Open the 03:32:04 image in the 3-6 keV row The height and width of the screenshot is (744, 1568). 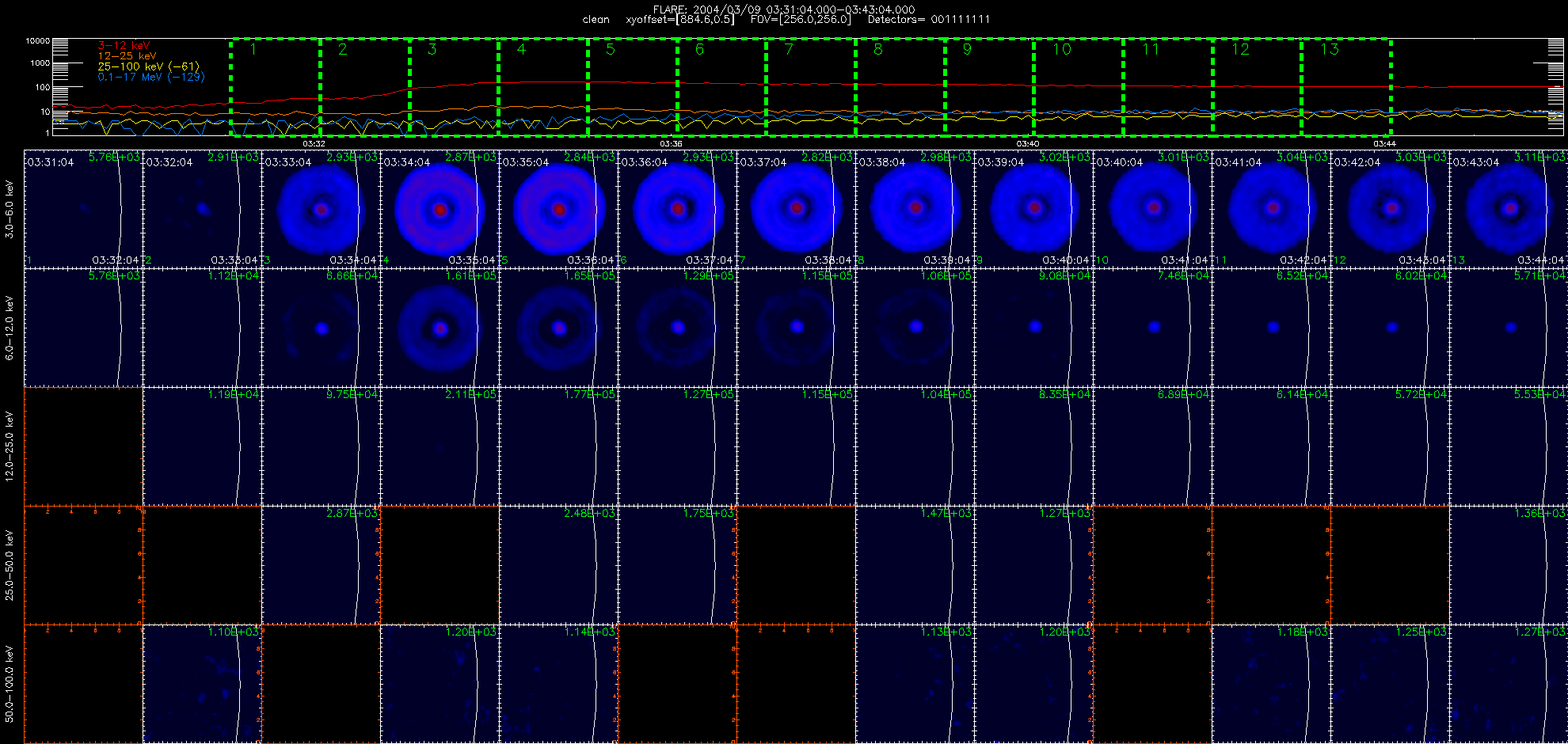pos(203,209)
